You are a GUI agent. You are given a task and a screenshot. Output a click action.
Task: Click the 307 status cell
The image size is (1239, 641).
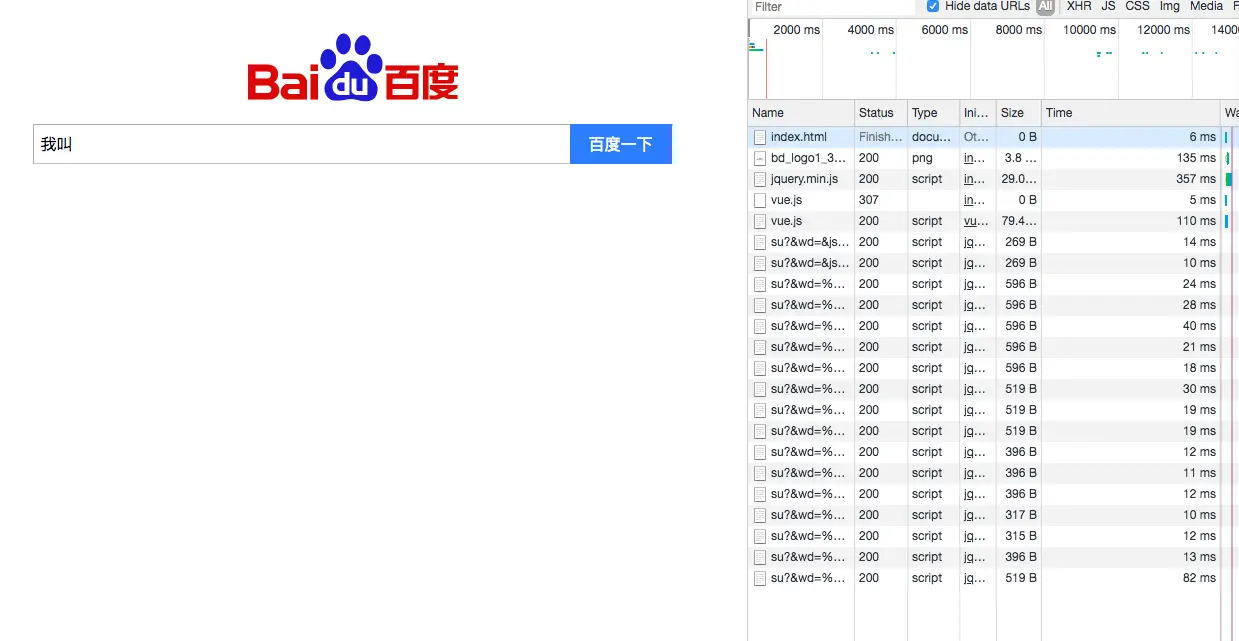coord(869,200)
